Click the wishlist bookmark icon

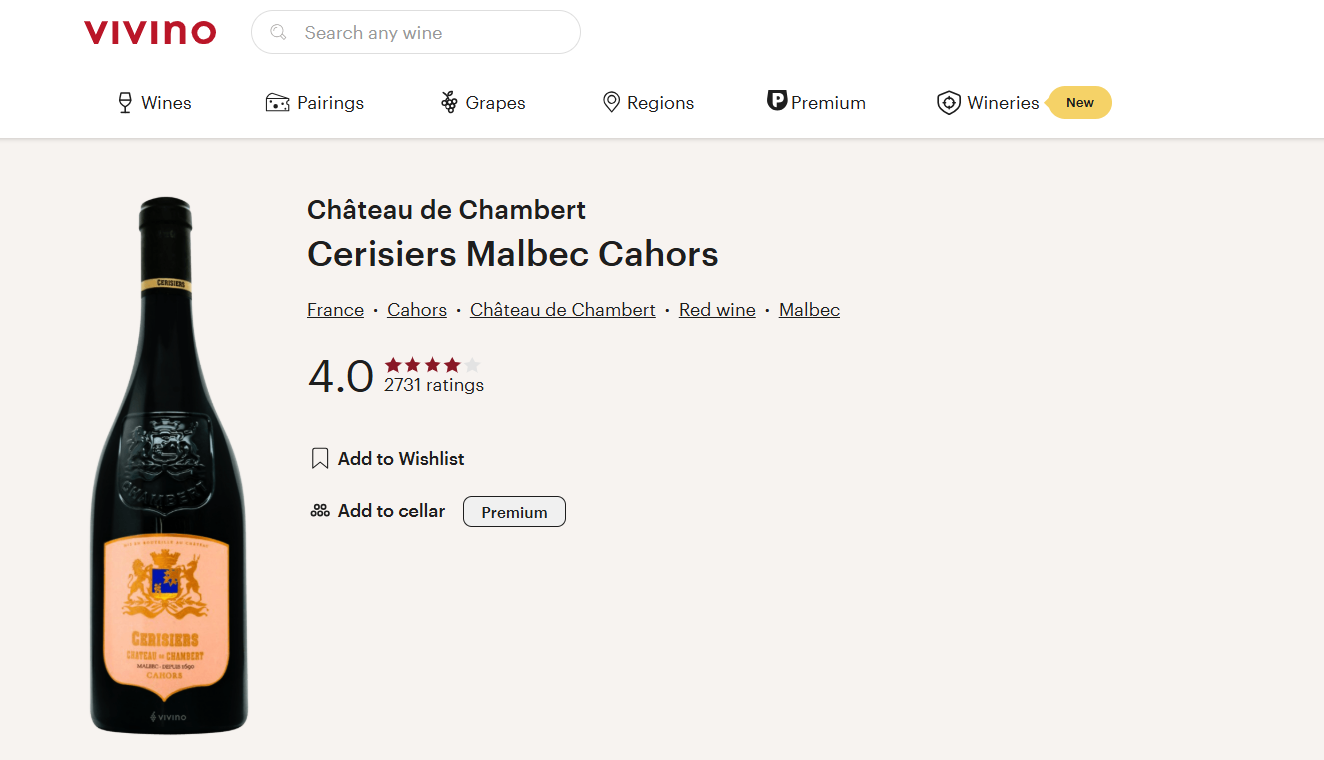coord(320,459)
